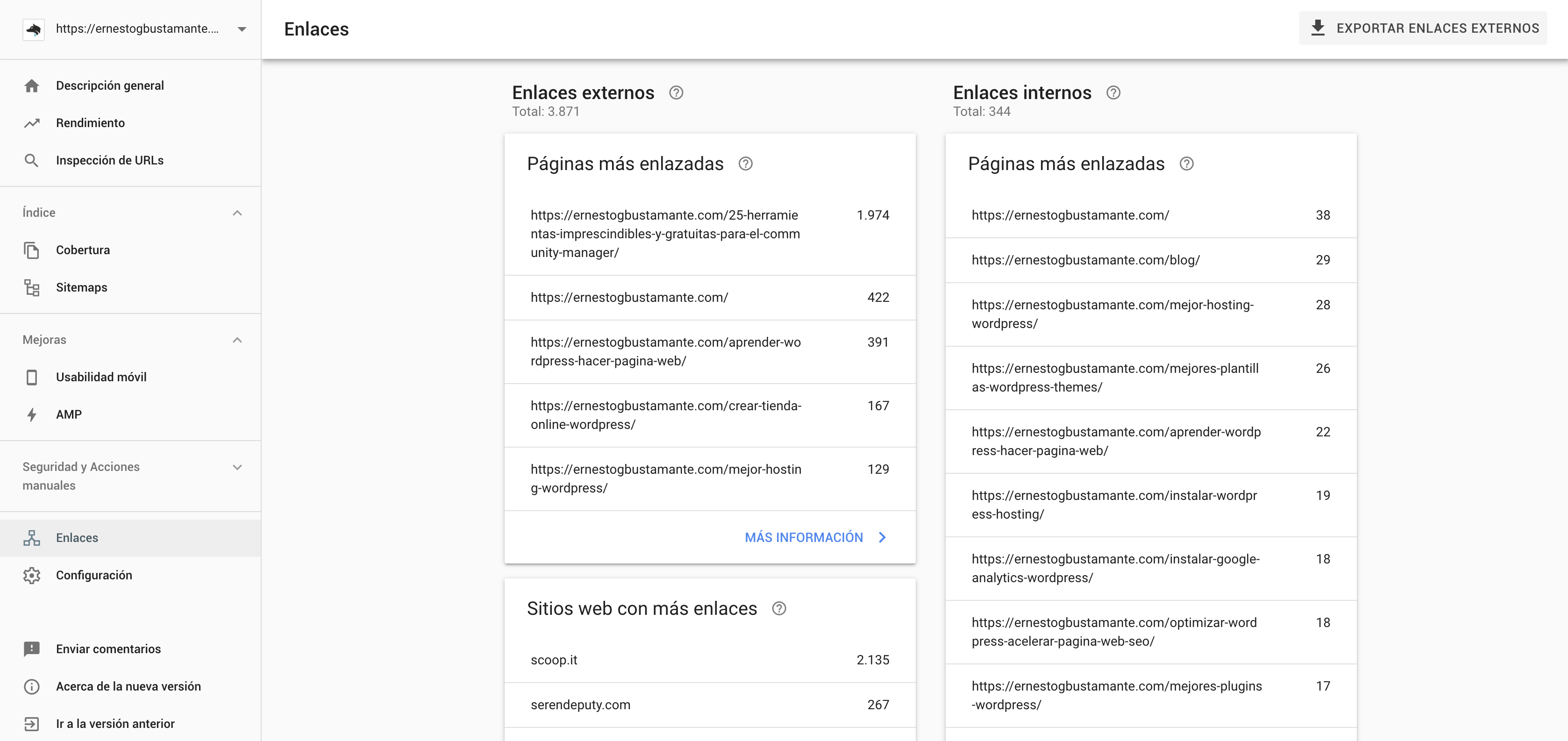Select the optimizar-wordpress-acelerar-pagina-web-seo row

pyautogui.click(x=1150, y=632)
